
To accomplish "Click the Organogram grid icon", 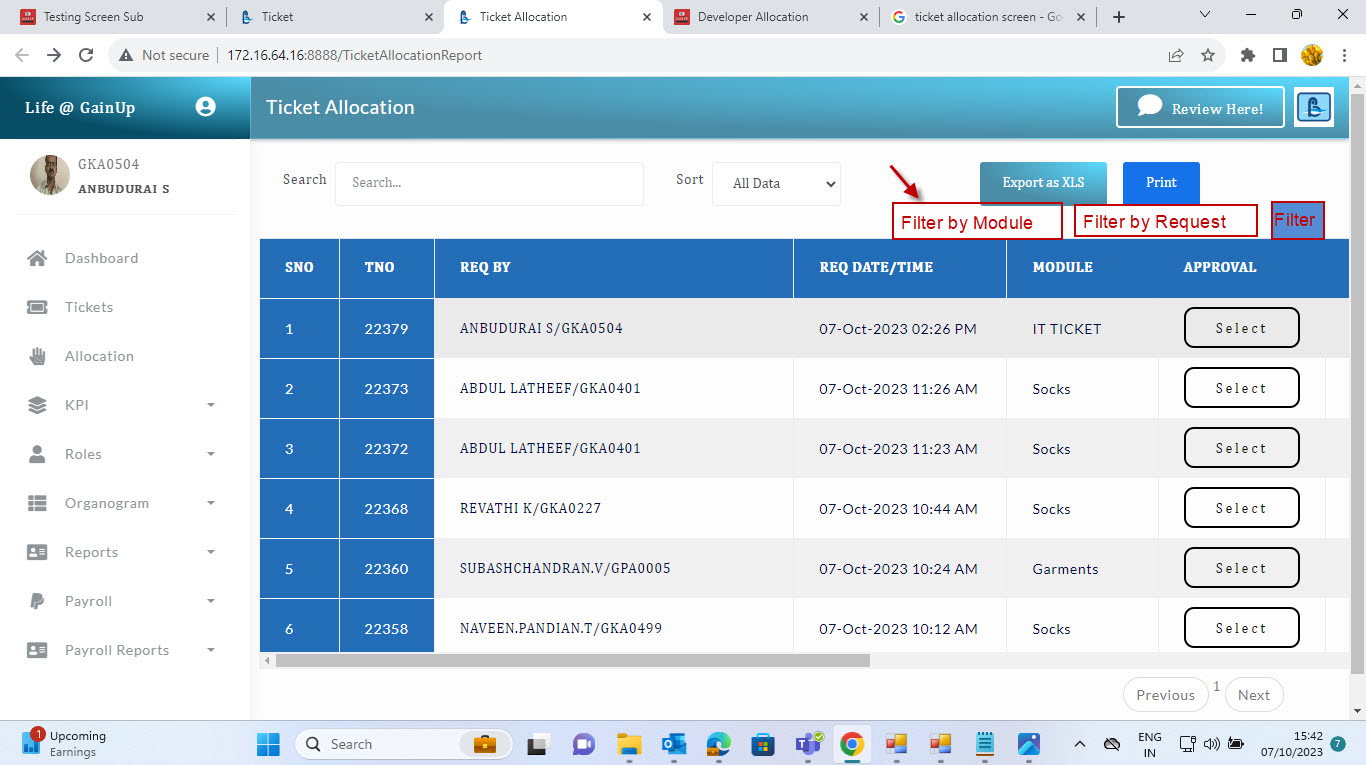I will click(37, 503).
